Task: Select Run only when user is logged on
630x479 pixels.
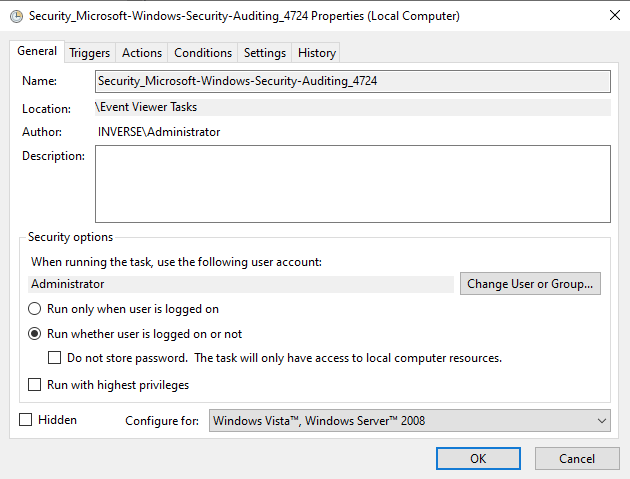Action: coord(35,309)
